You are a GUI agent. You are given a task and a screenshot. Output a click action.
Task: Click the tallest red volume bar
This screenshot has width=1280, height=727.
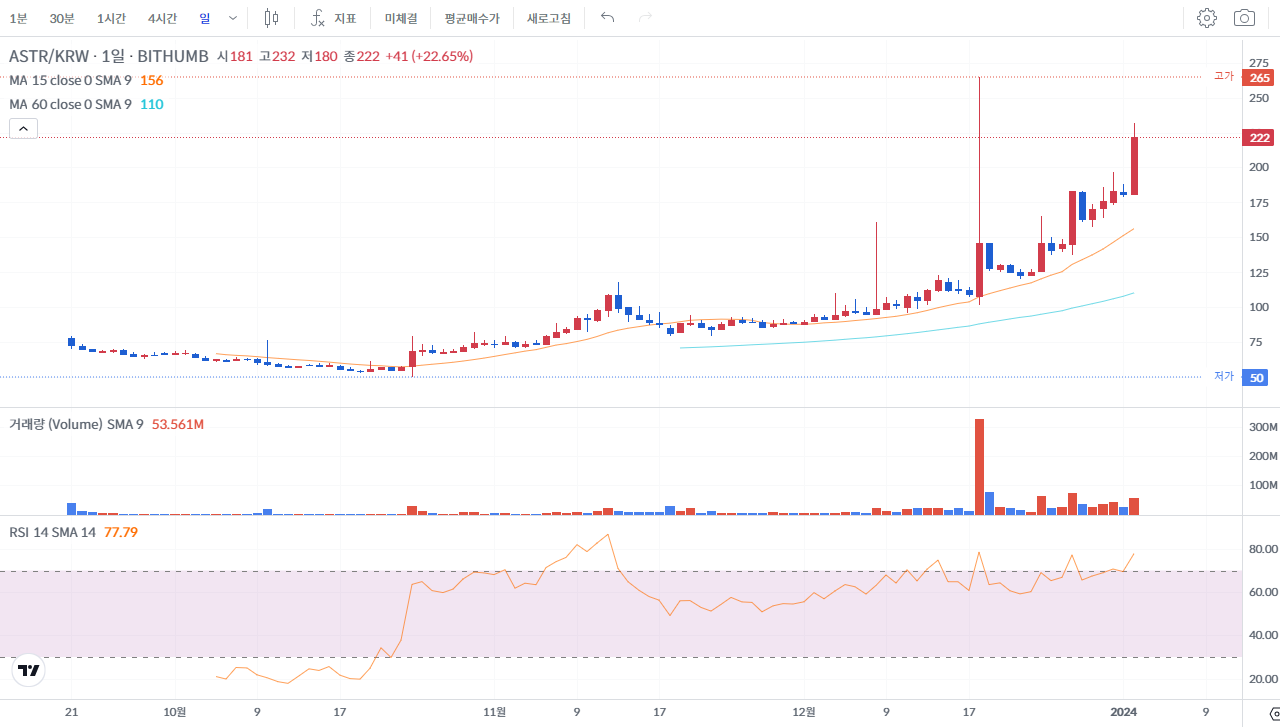point(979,466)
